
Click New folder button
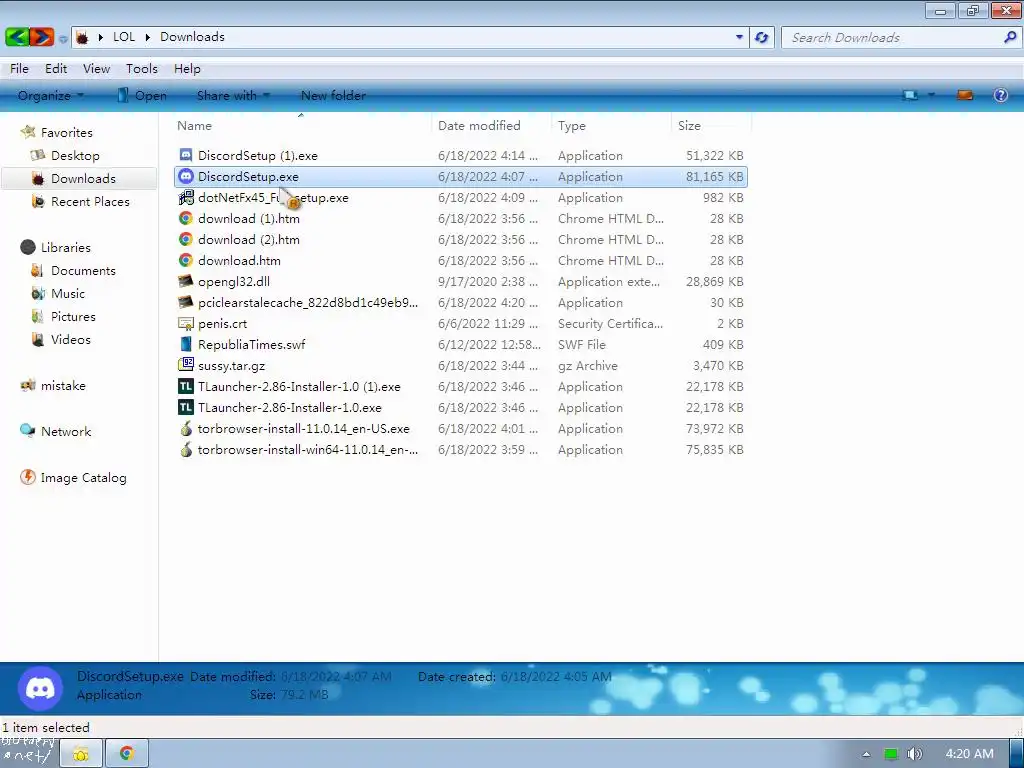tap(333, 95)
